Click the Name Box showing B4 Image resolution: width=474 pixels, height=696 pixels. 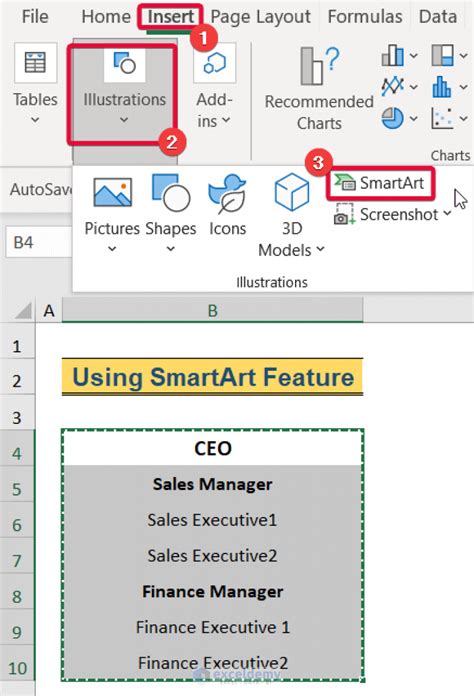39,242
